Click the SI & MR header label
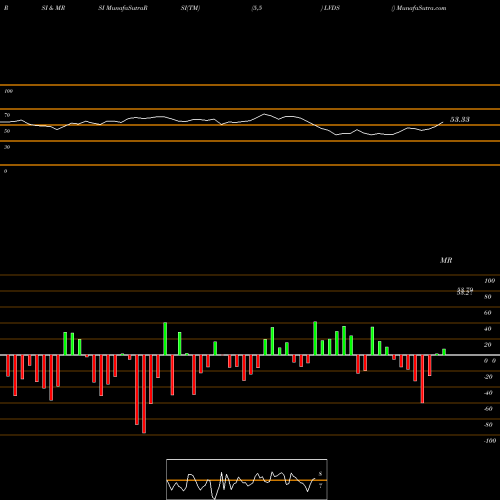500x500 pixels. tap(53, 8)
